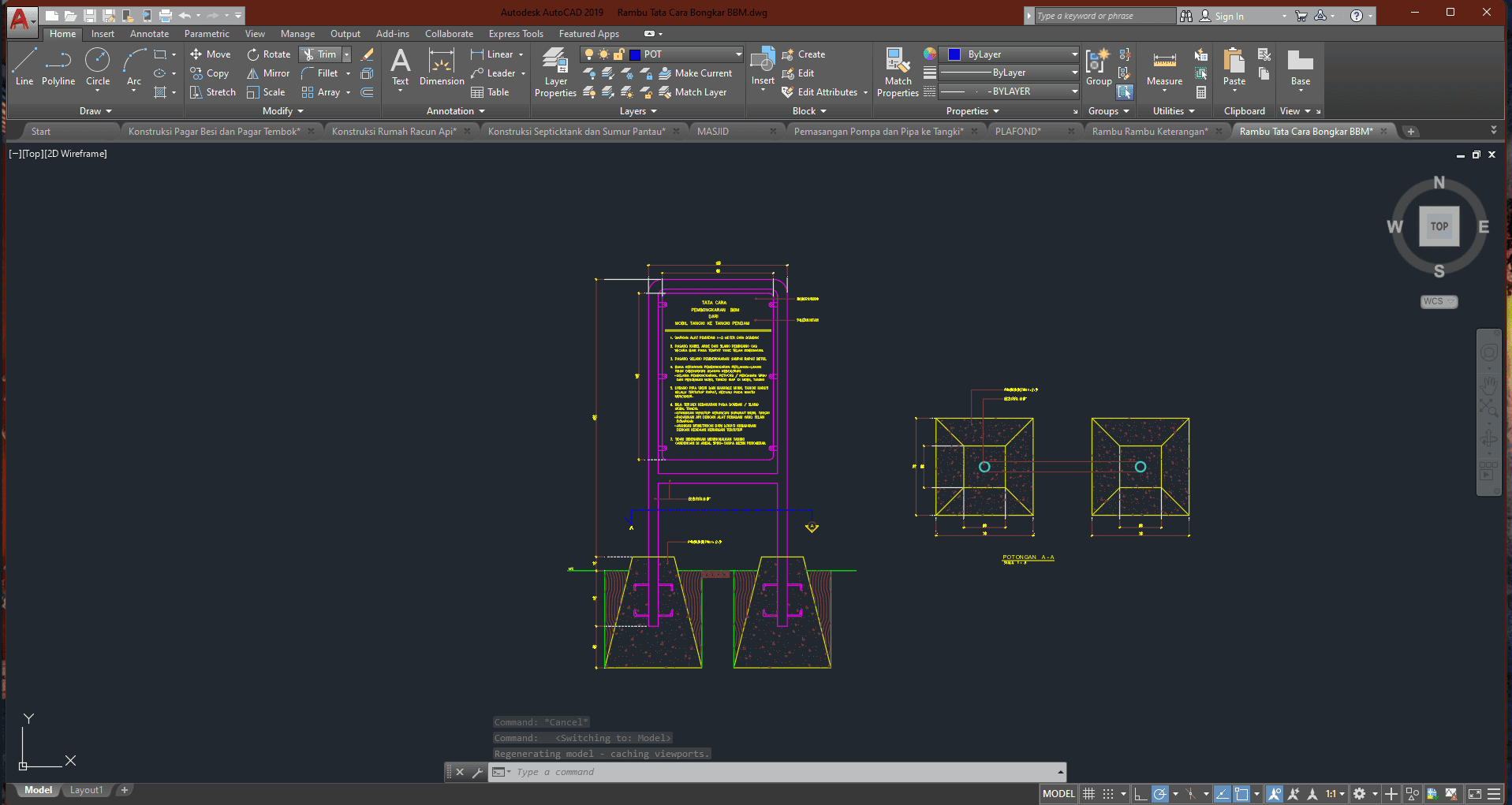The width and height of the screenshot is (1512, 805).
Task: Click the Polyline tool icon
Action: [x=58, y=66]
